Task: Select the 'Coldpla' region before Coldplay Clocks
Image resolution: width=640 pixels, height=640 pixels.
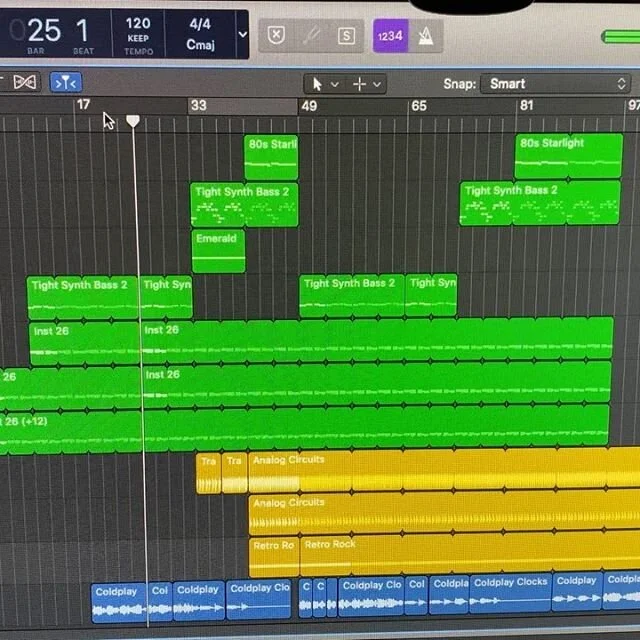Action: click(x=449, y=596)
